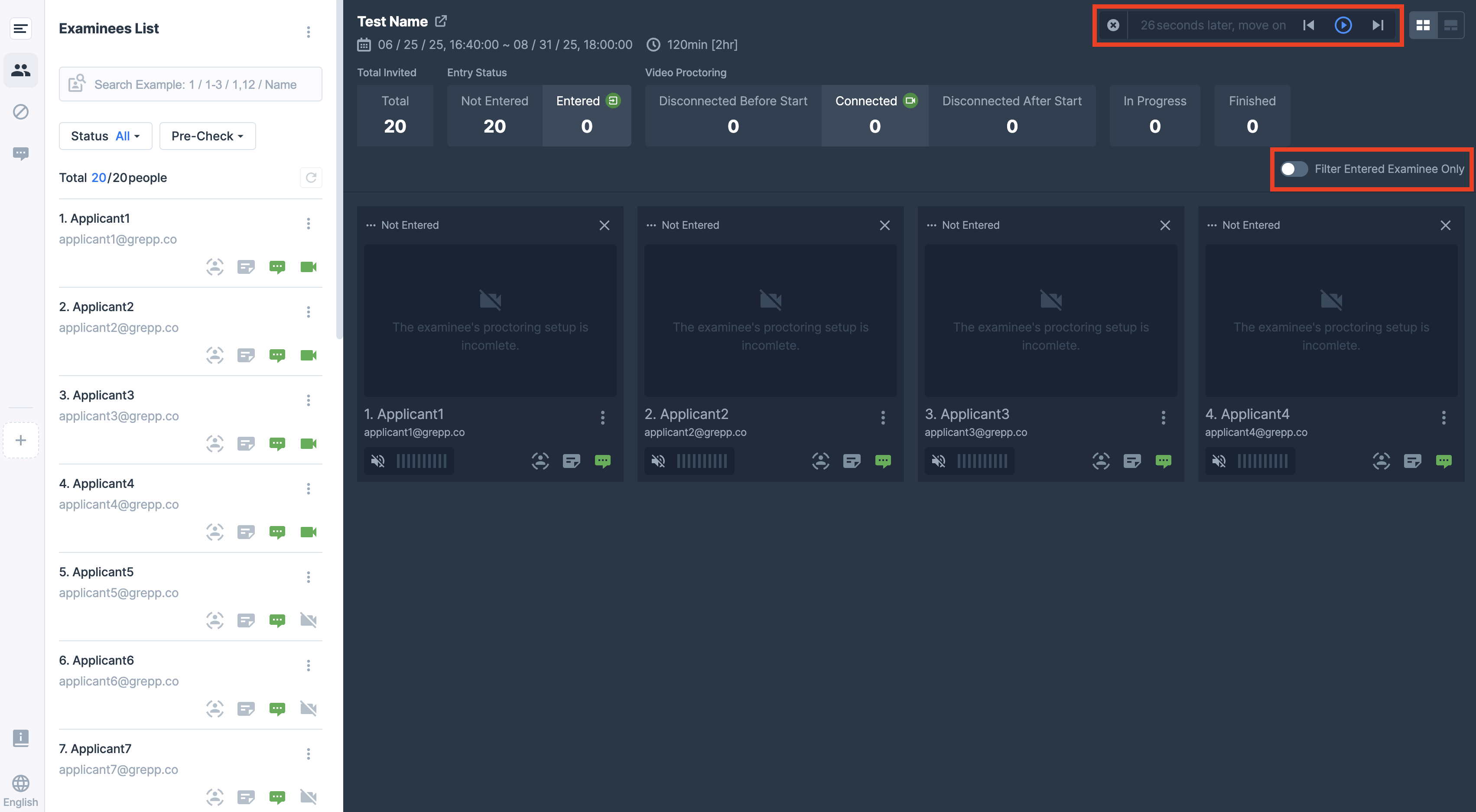Image resolution: width=1476 pixels, height=812 pixels.
Task: Cancel the auto move-on timer
Action: [1113, 25]
